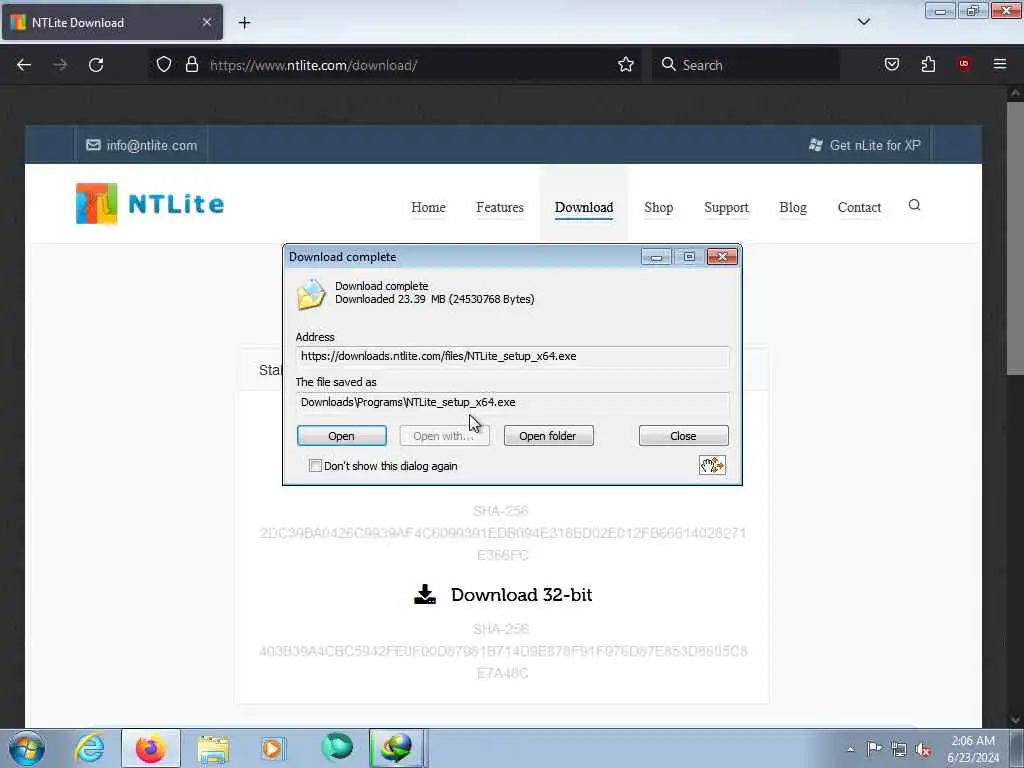This screenshot has width=1024, height=768.
Task: Open the Support menu item
Action: (726, 207)
